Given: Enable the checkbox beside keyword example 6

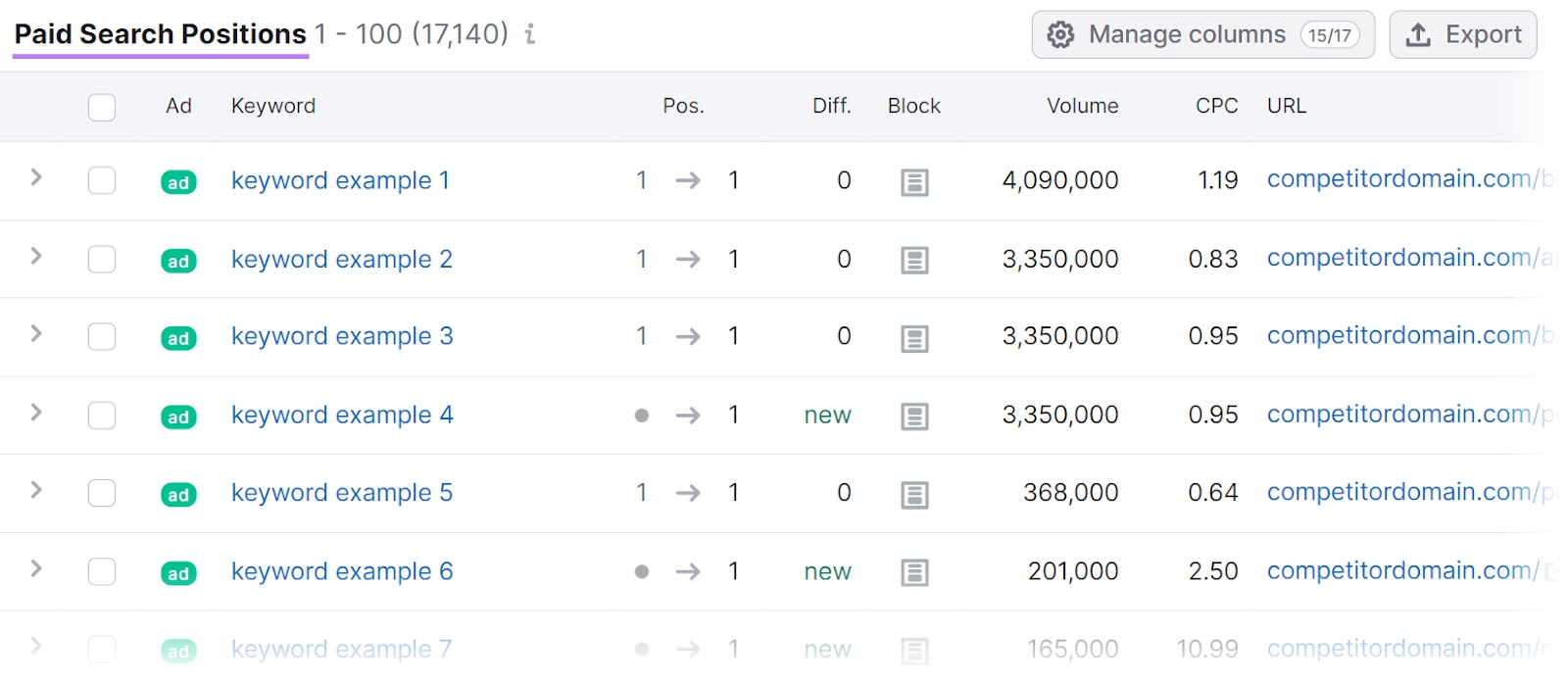Looking at the screenshot, I should pos(101,572).
